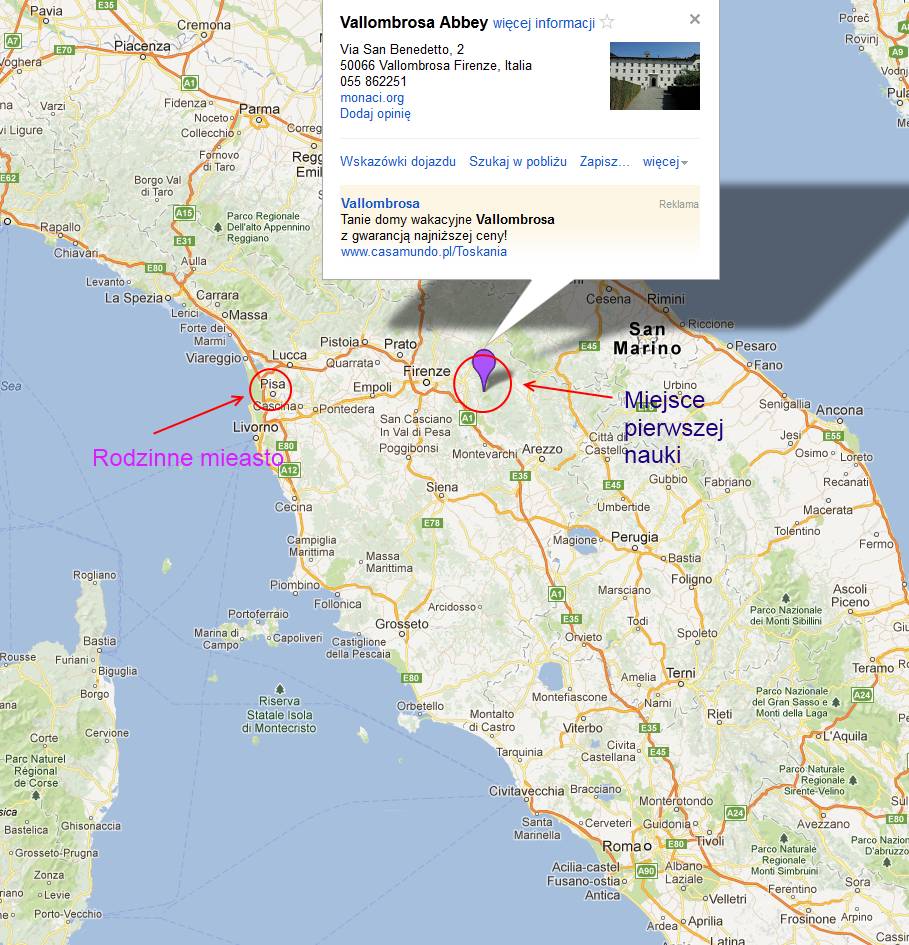
Task: Select "Szukaj w pobliżu" option
Action: (x=517, y=162)
